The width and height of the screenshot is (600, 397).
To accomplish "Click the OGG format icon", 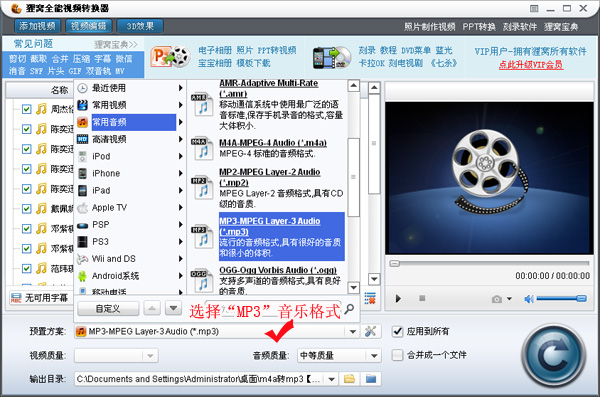I will (202, 281).
